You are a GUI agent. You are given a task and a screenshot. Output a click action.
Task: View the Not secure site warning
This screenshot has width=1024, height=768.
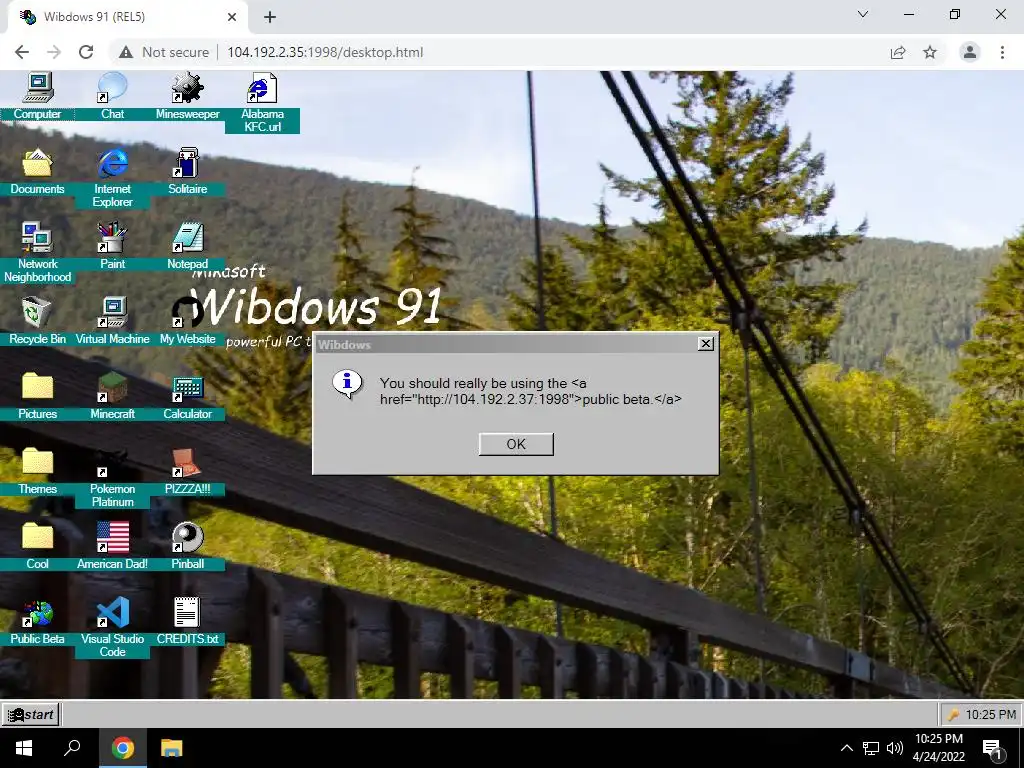click(164, 52)
